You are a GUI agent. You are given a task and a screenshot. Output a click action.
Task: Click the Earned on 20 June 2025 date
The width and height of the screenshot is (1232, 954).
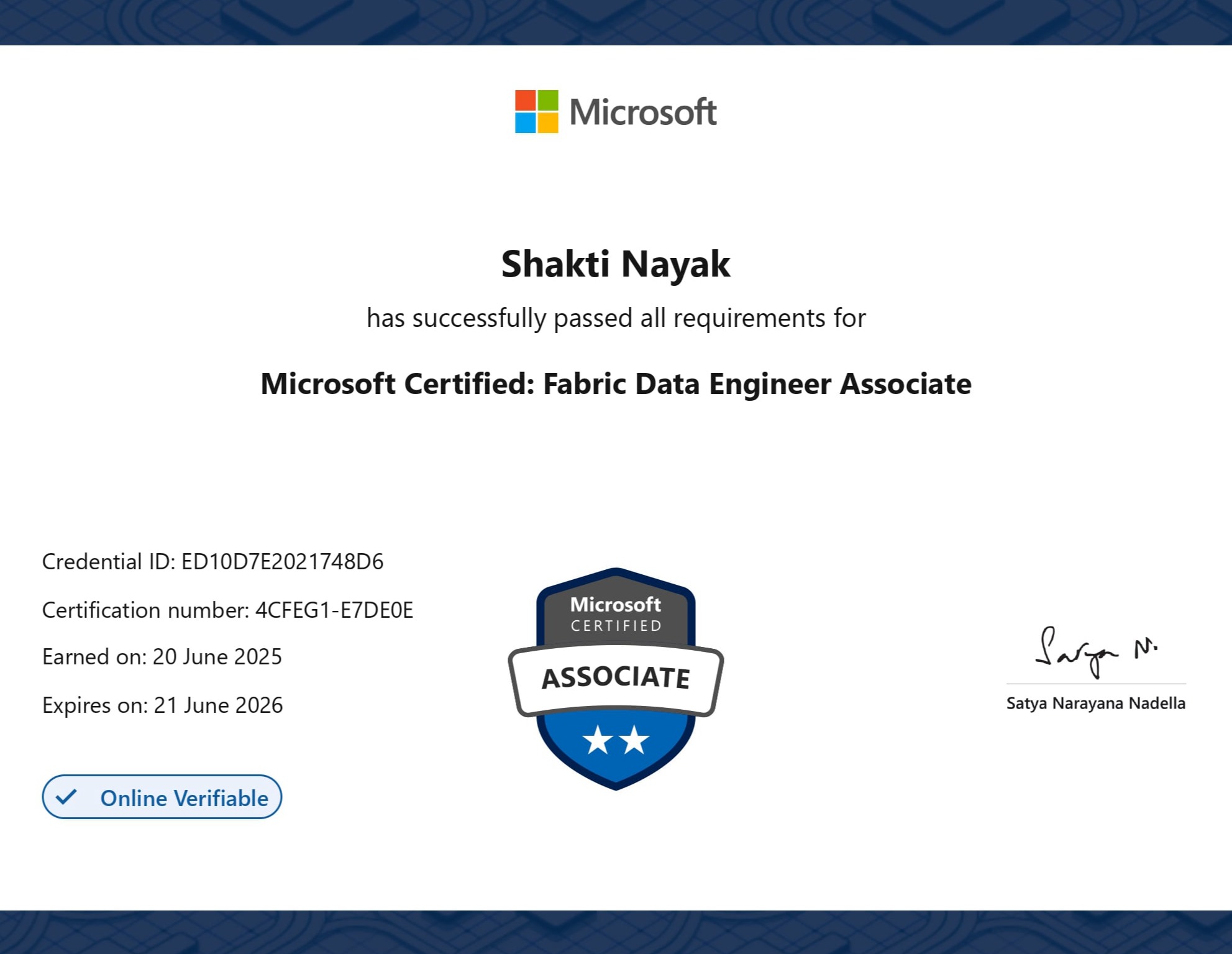(x=162, y=657)
